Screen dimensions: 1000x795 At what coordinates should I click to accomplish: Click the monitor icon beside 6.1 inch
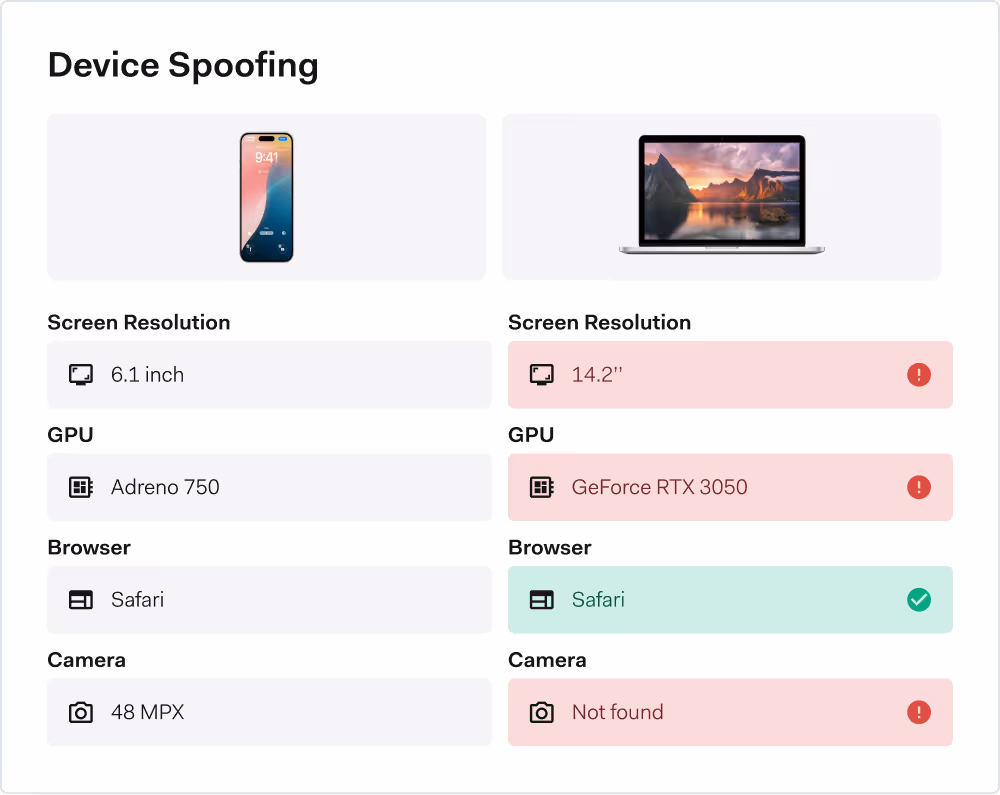point(80,375)
